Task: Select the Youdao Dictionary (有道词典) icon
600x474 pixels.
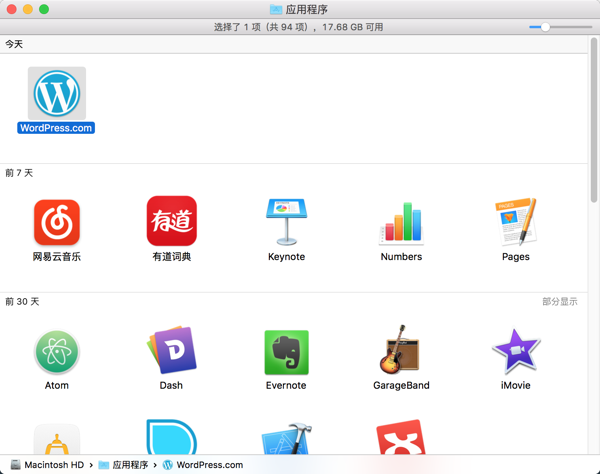Action: point(171,221)
